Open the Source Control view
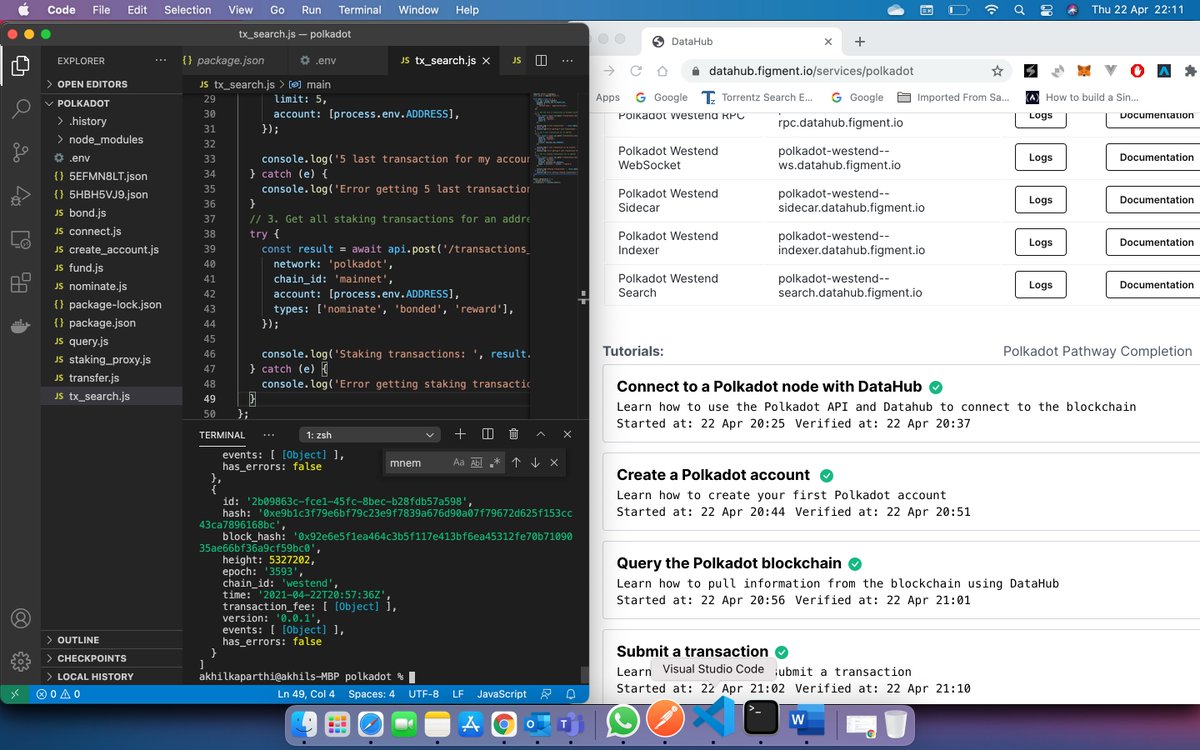 (20, 153)
